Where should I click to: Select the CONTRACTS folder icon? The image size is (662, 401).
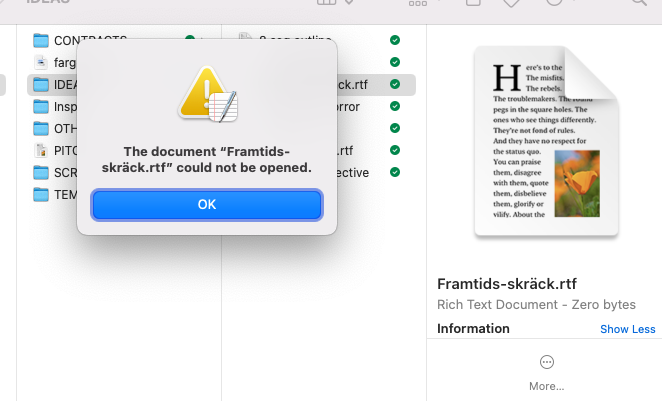pos(41,41)
